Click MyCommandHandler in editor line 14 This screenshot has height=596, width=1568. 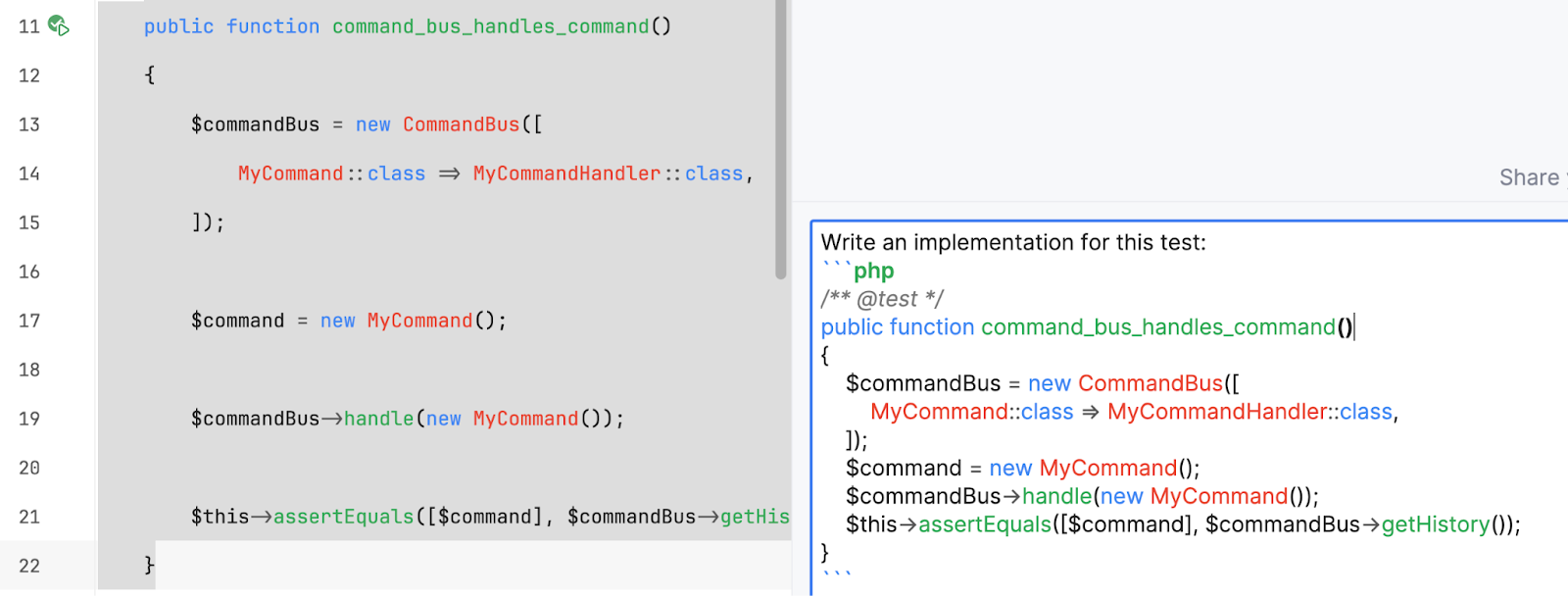click(x=566, y=174)
